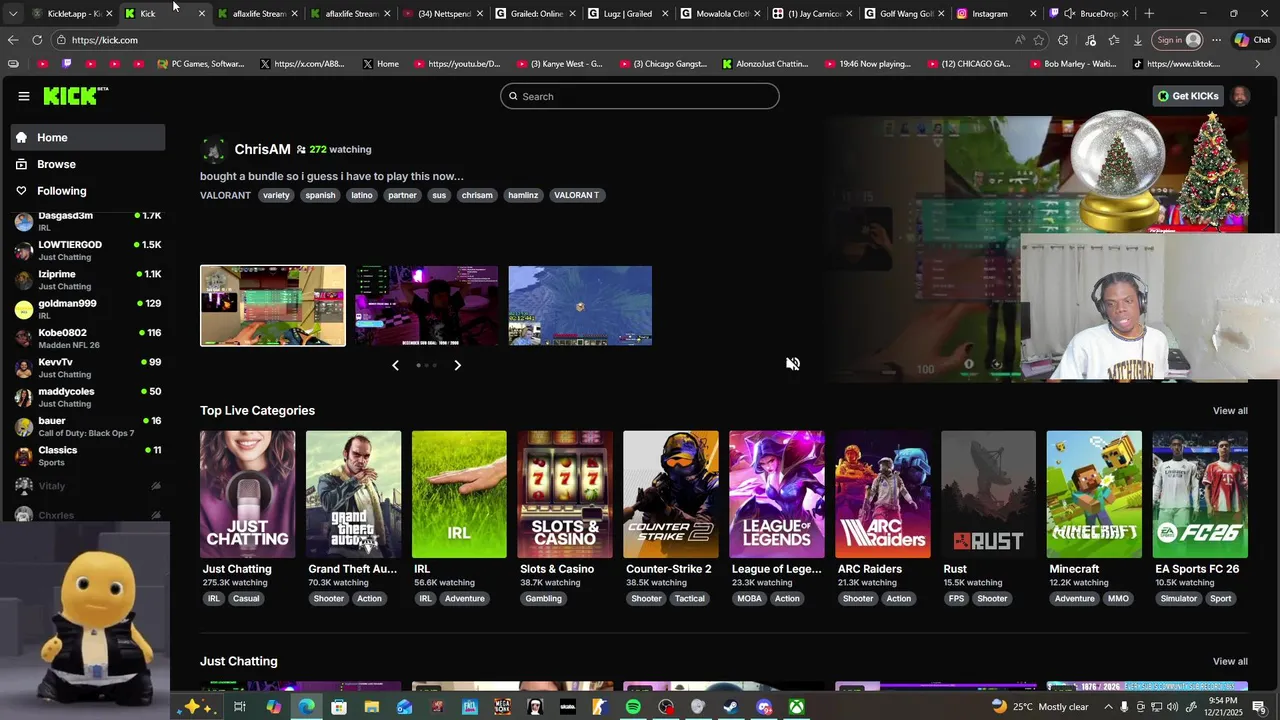Sign in to the browser profile
The width and height of the screenshot is (1280, 720).
click(x=1178, y=40)
